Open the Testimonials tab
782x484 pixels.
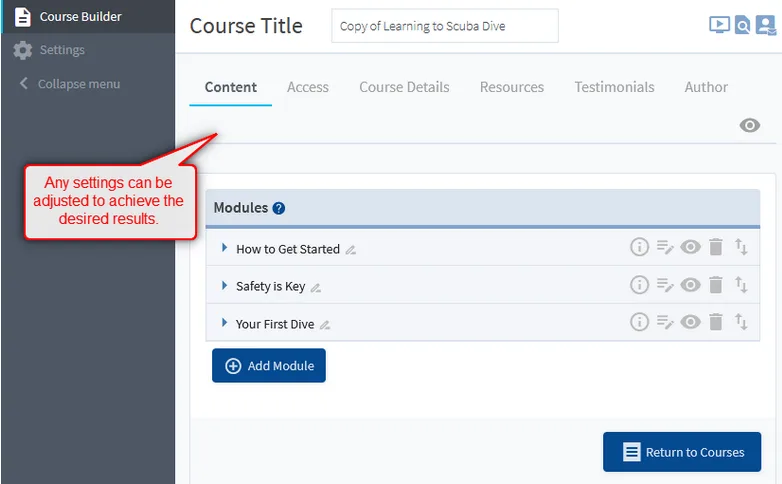tap(614, 87)
